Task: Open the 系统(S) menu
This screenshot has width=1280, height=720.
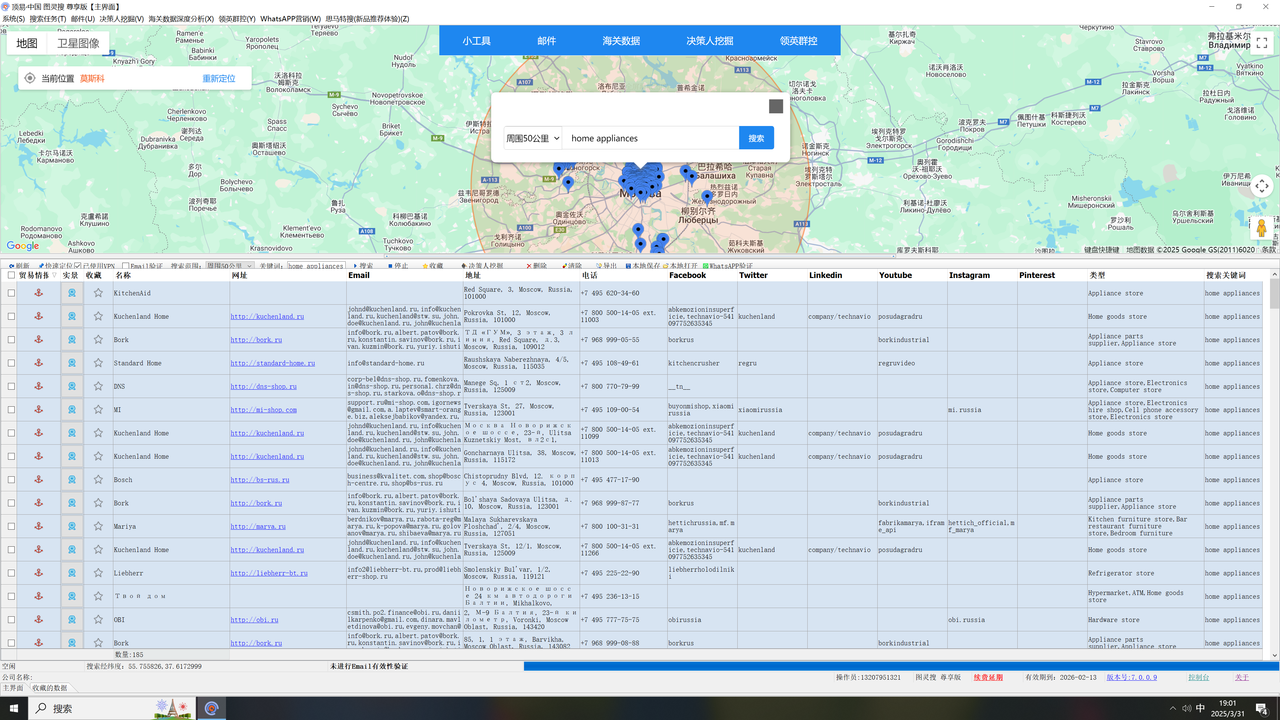Action: 13,19
